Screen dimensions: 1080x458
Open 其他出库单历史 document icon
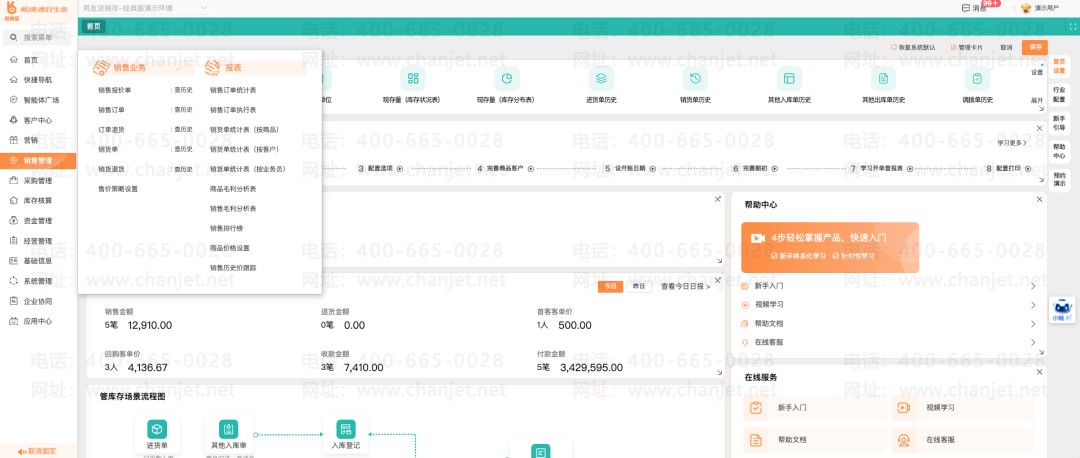click(x=883, y=79)
